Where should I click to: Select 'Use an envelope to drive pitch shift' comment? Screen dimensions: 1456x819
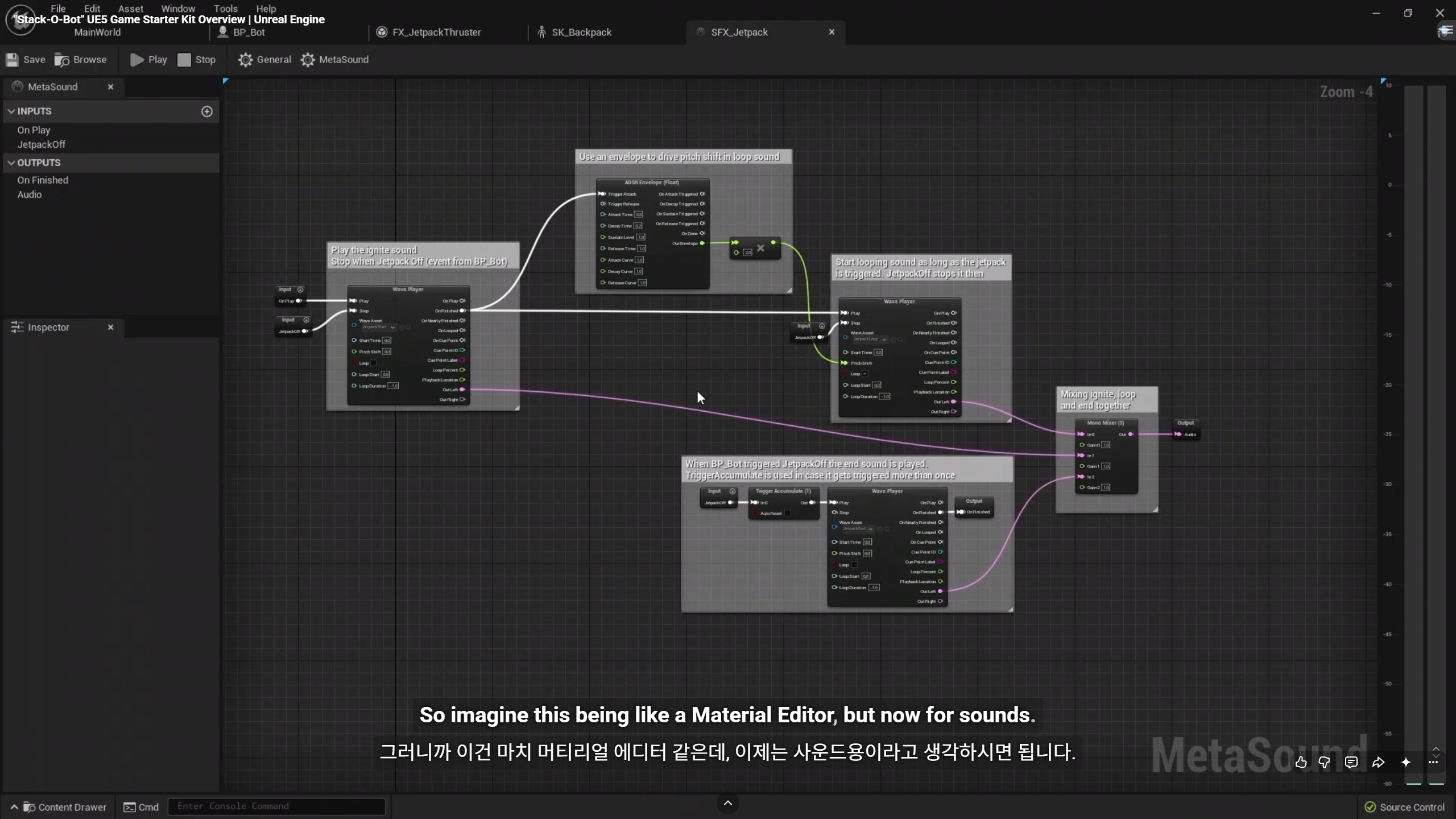click(x=683, y=157)
